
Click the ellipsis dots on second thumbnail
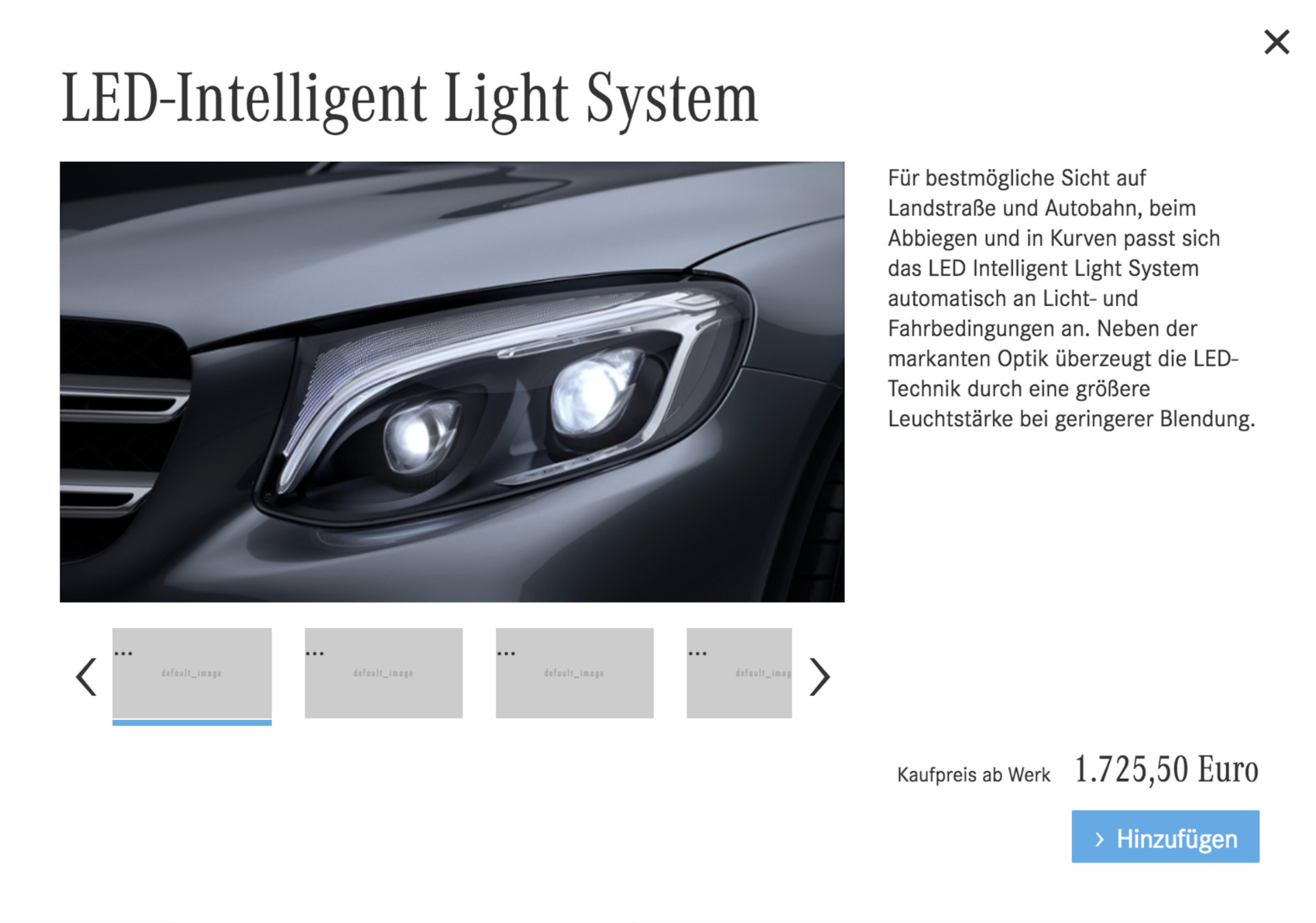point(315,654)
